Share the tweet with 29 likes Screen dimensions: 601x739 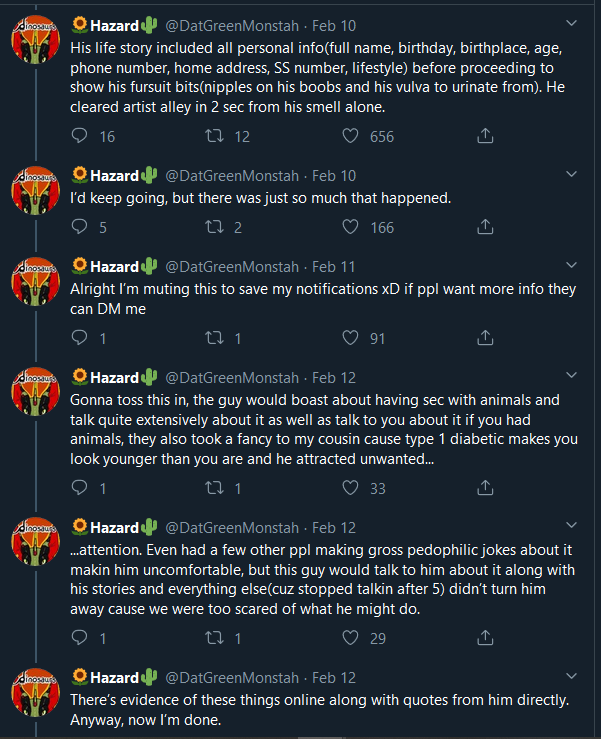tap(485, 638)
